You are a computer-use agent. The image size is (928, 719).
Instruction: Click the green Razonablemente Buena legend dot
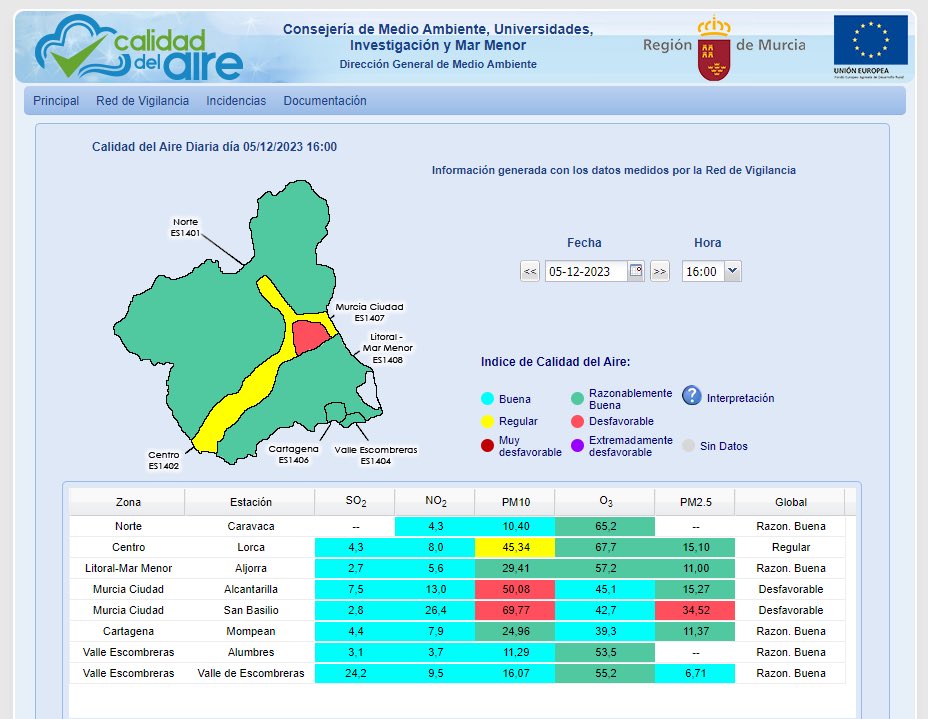[577, 399]
